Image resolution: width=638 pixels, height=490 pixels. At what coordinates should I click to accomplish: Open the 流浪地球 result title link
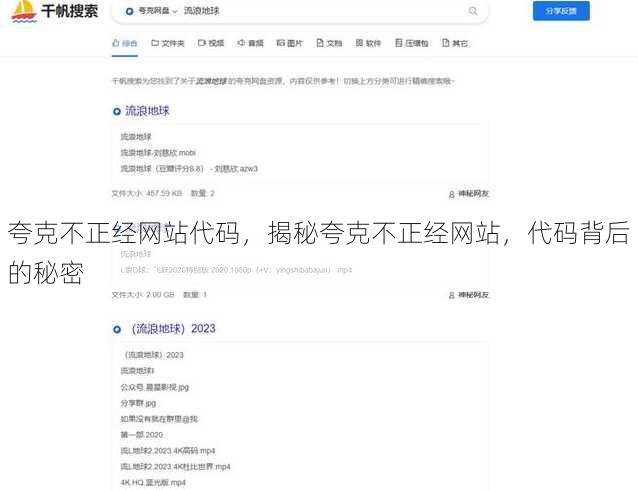[x=147, y=111]
